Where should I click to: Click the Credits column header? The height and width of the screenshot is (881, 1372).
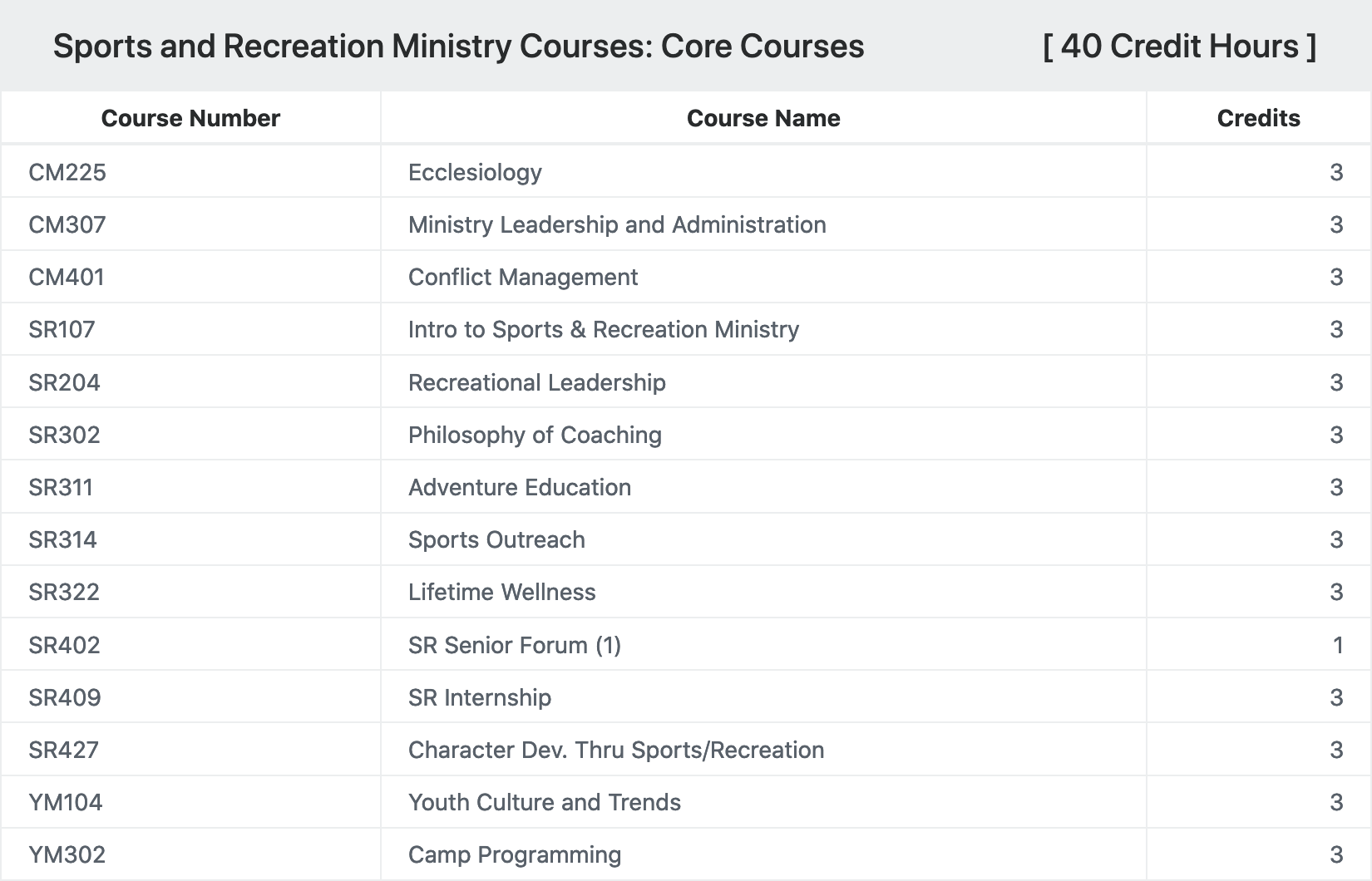point(1258,118)
